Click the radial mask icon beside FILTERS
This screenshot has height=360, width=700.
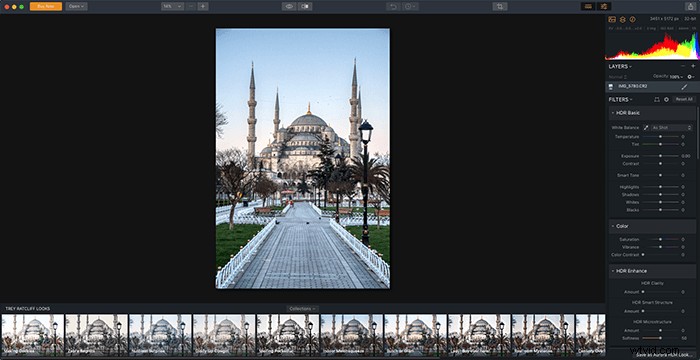[x=666, y=100]
